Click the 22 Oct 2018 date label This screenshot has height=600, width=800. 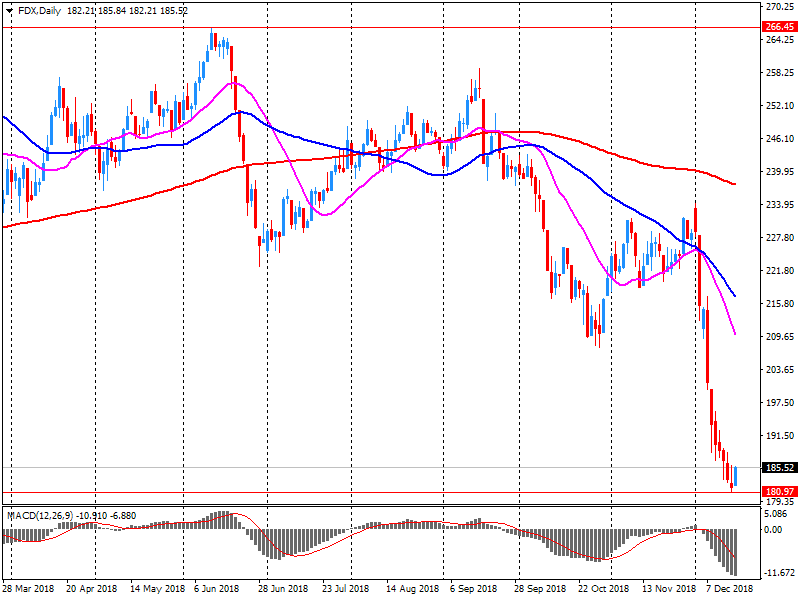(603, 589)
